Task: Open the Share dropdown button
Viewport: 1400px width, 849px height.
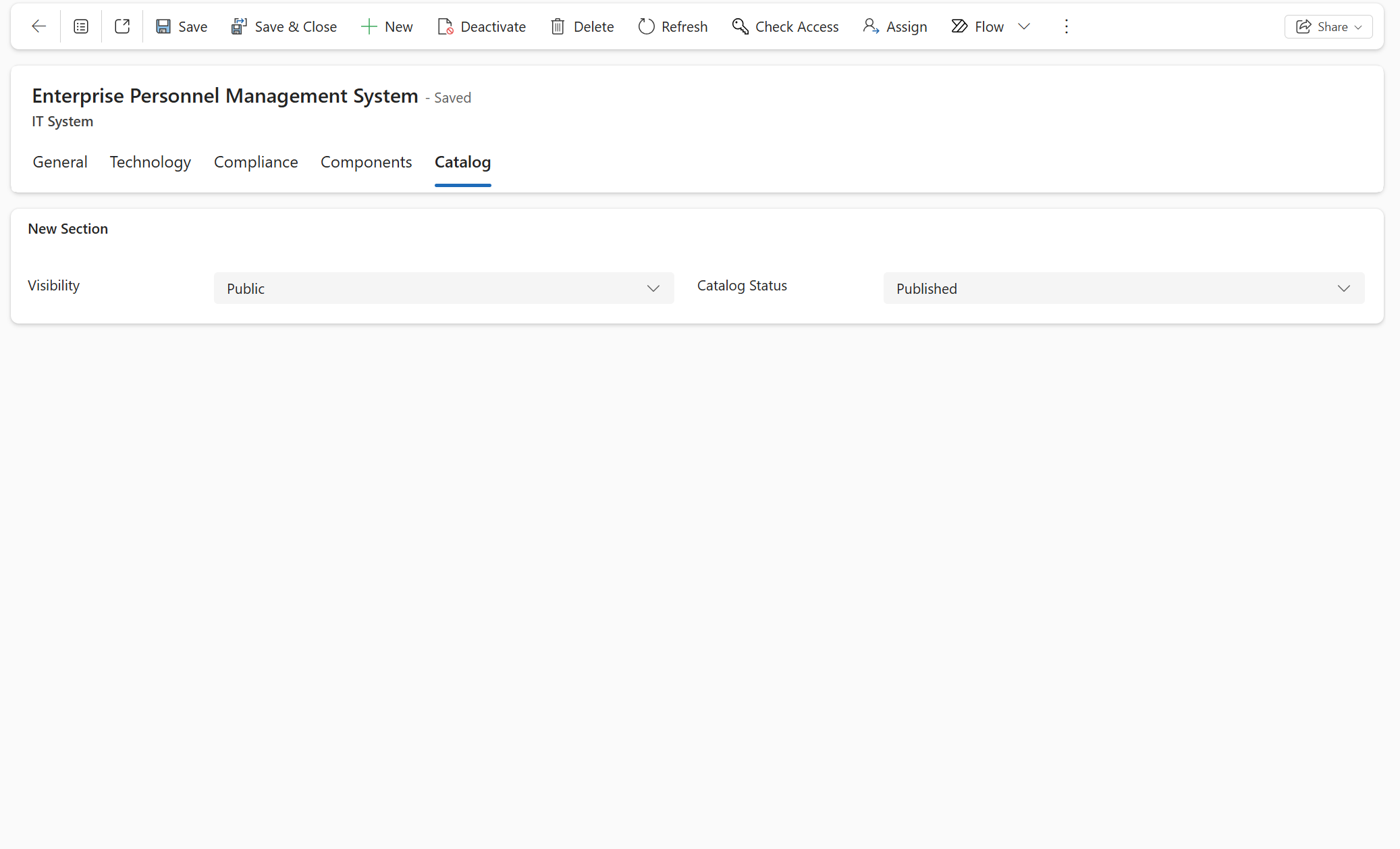Action: [1328, 26]
